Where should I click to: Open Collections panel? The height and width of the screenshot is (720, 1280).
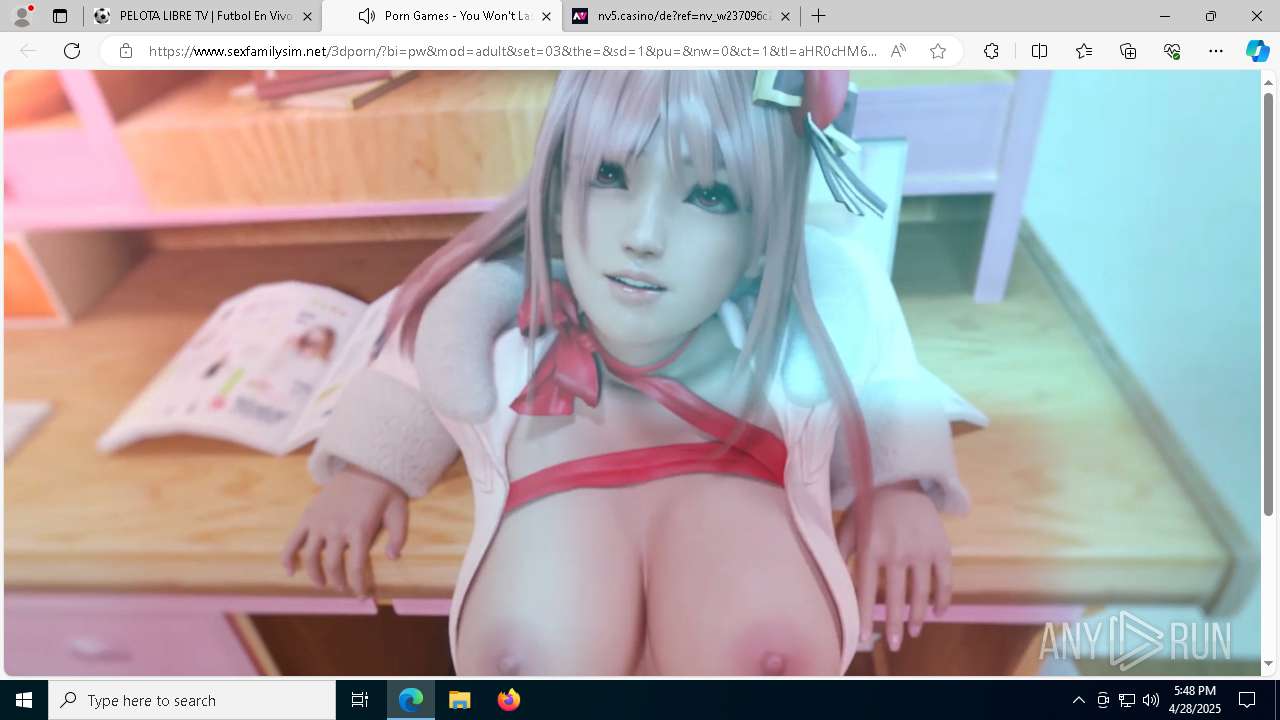pos(1128,51)
